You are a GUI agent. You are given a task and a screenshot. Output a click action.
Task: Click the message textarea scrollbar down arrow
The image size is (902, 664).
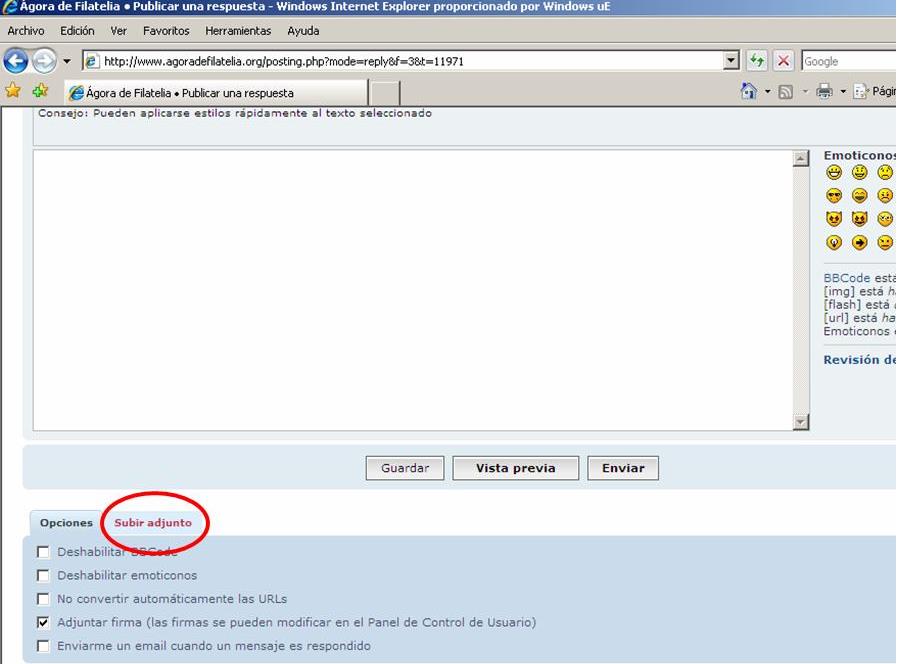800,422
